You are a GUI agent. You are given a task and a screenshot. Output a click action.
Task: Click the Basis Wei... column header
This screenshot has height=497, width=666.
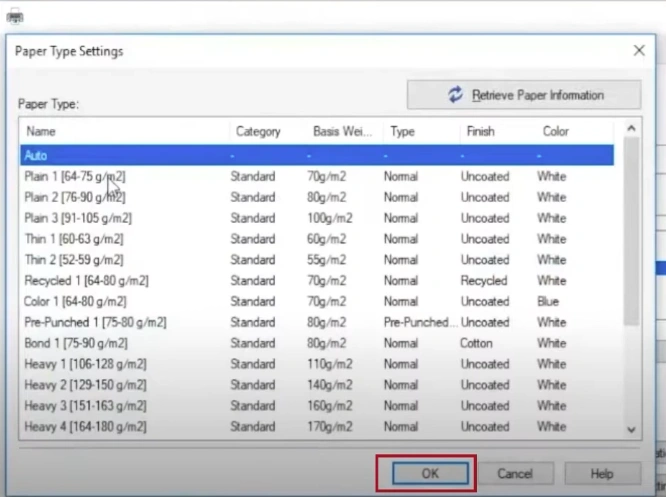pyautogui.click(x=345, y=131)
